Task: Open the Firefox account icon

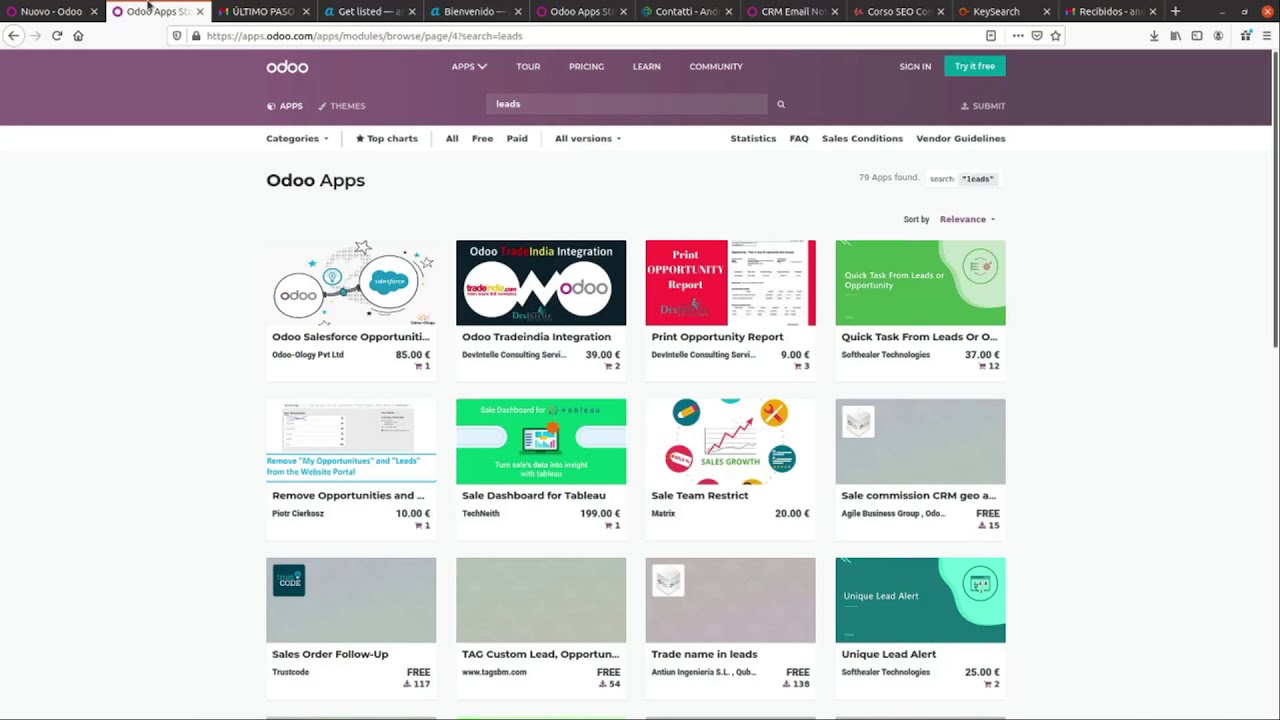Action: click(1218, 36)
